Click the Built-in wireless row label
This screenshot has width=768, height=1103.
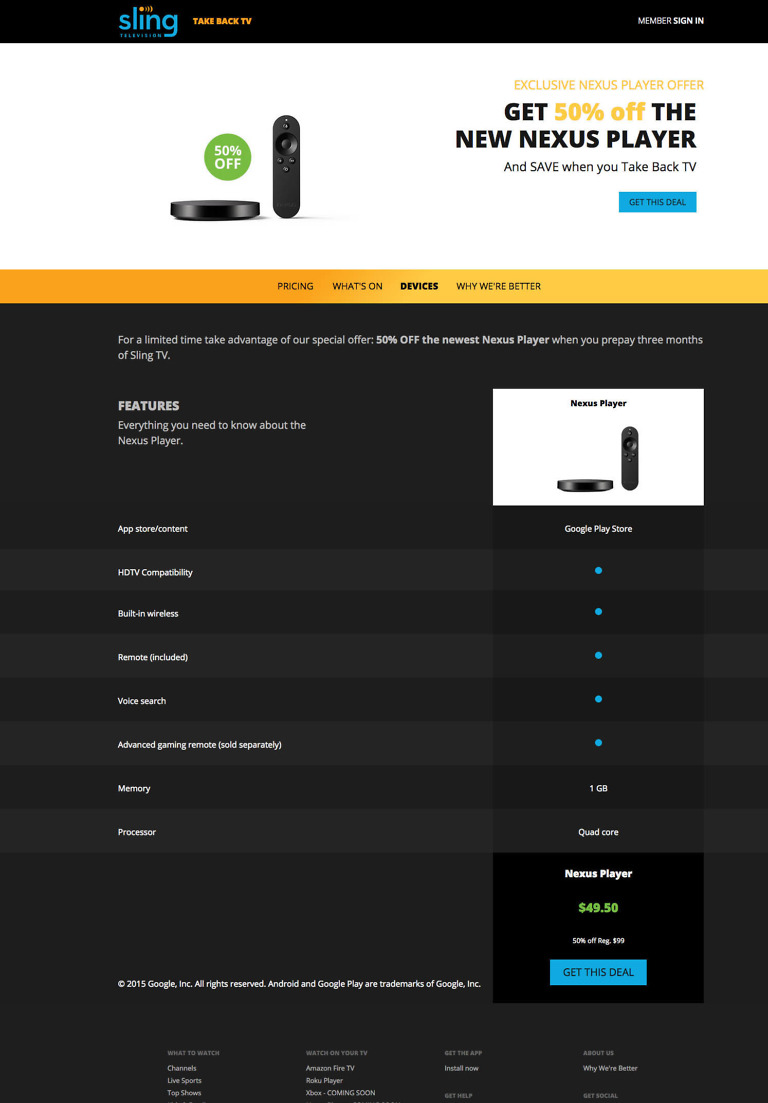[x=148, y=613]
